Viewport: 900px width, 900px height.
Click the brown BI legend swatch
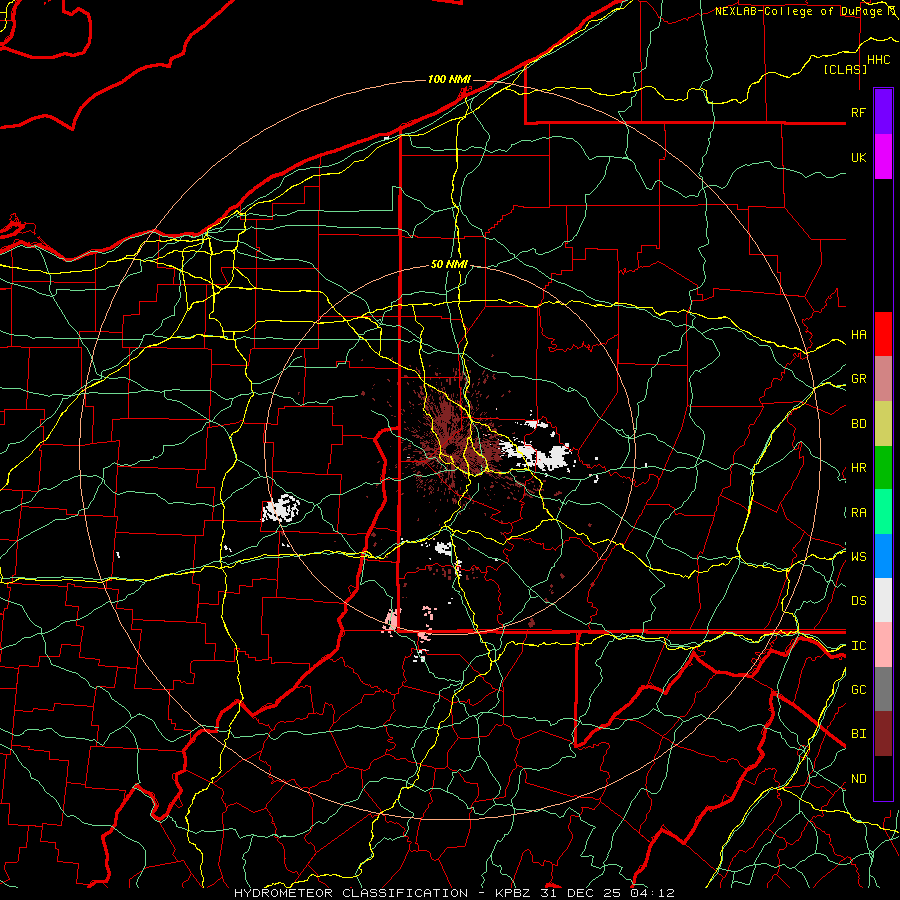pyautogui.click(x=883, y=734)
